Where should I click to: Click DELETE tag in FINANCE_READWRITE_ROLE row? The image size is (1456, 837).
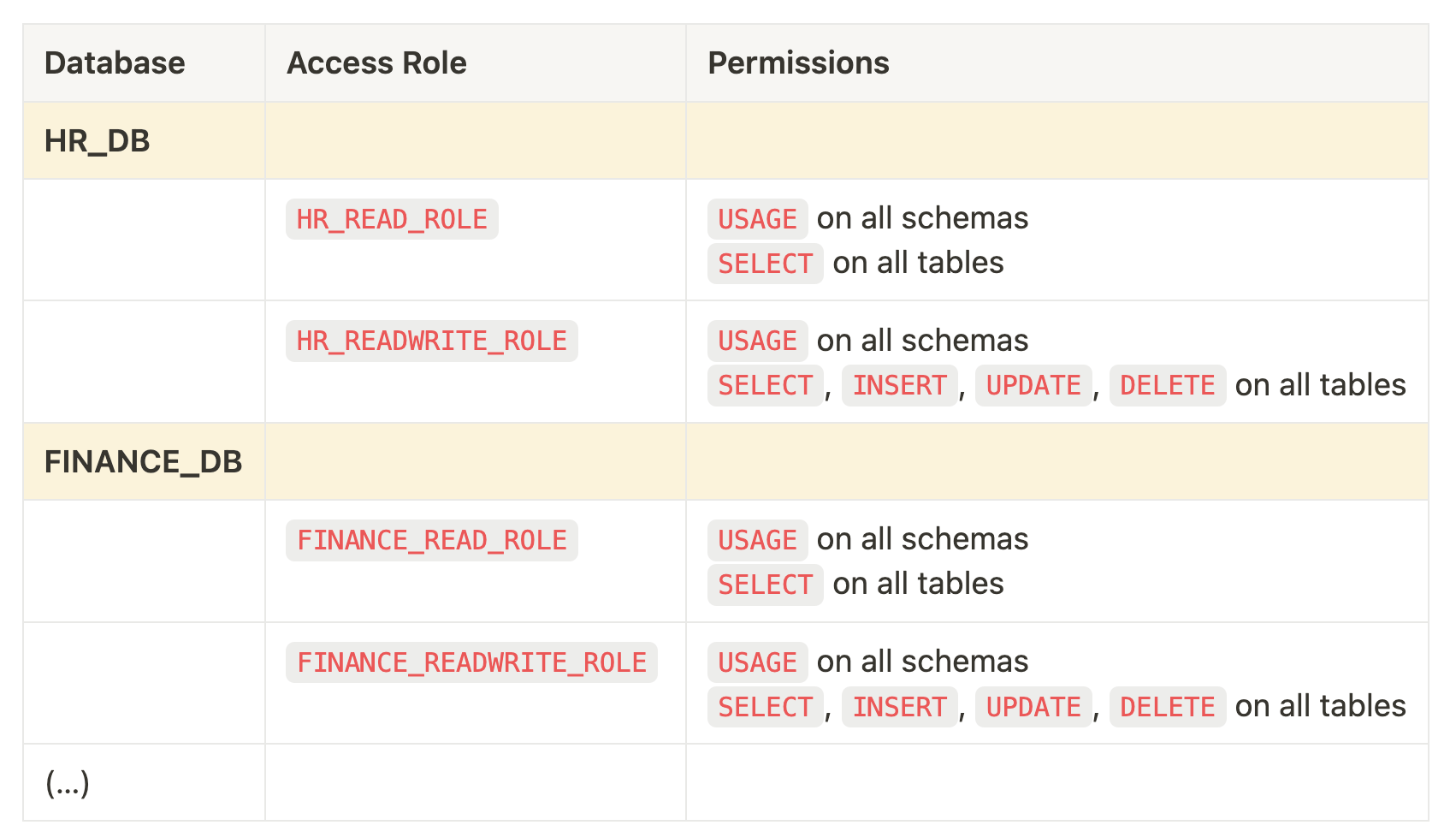[x=1167, y=708]
